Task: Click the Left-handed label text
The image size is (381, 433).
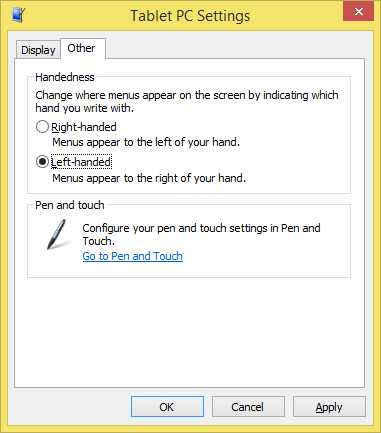Action: coord(81,162)
